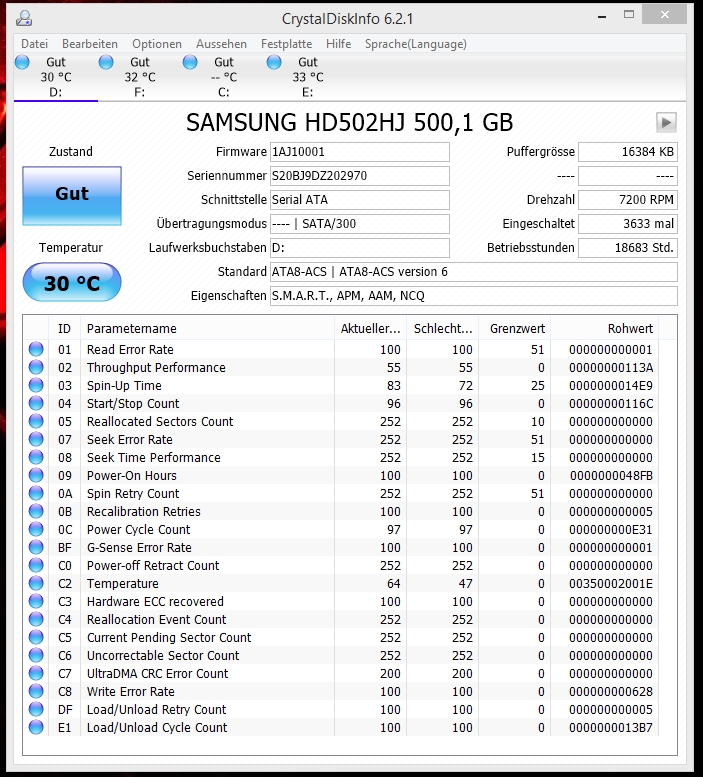Select drive F: tab at 32 °C
Screen dimensions: 703x777
click(140, 77)
